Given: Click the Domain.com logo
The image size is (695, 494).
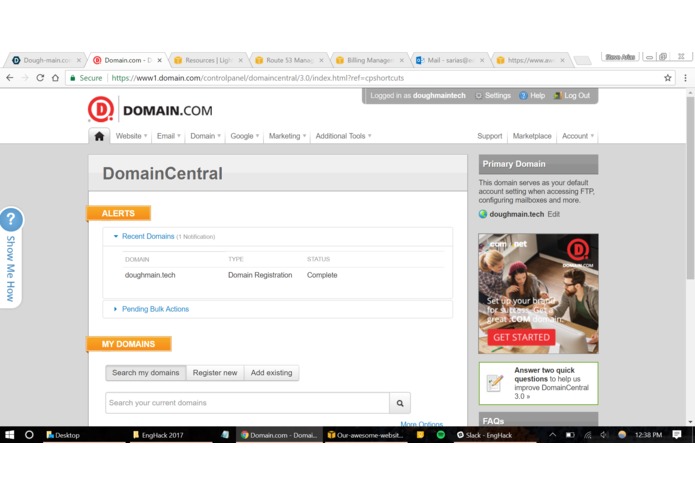Looking at the screenshot, I should [150, 109].
